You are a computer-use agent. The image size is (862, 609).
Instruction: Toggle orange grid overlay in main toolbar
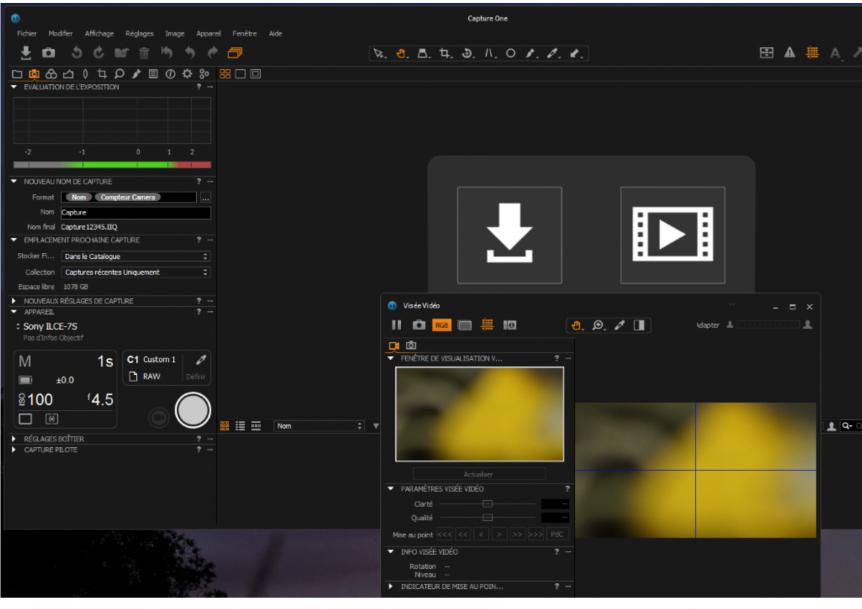(x=812, y=53)
